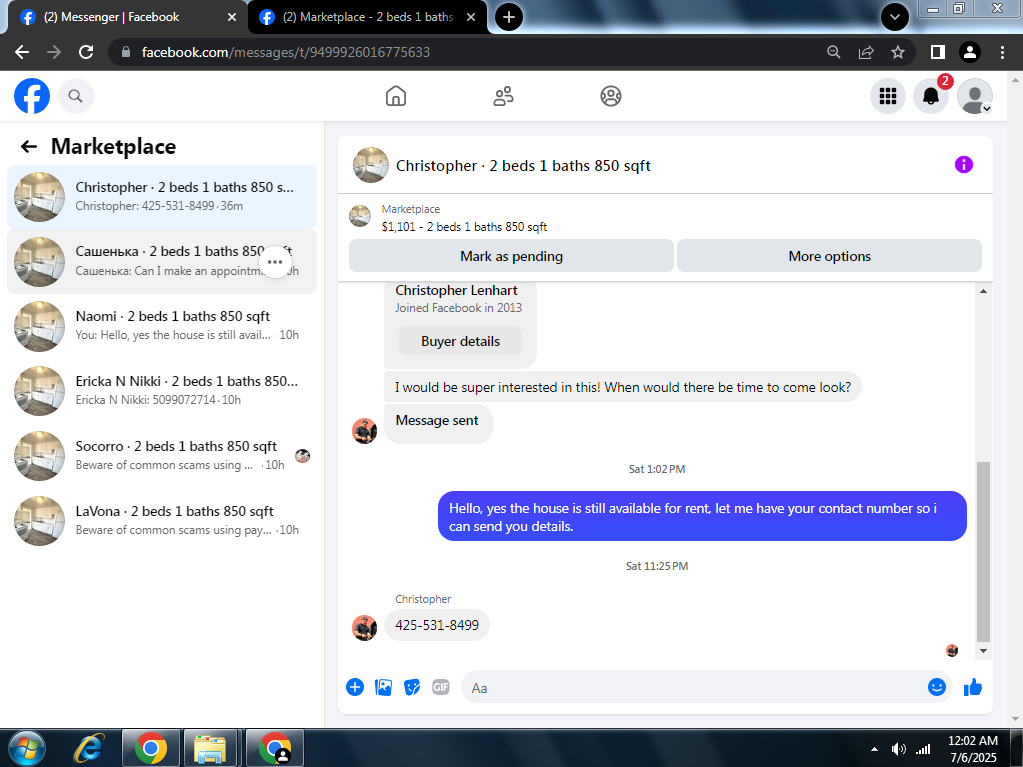Click the chat scroll down arrow
This screenshot has height=767, width=1023.
point(983,651)
